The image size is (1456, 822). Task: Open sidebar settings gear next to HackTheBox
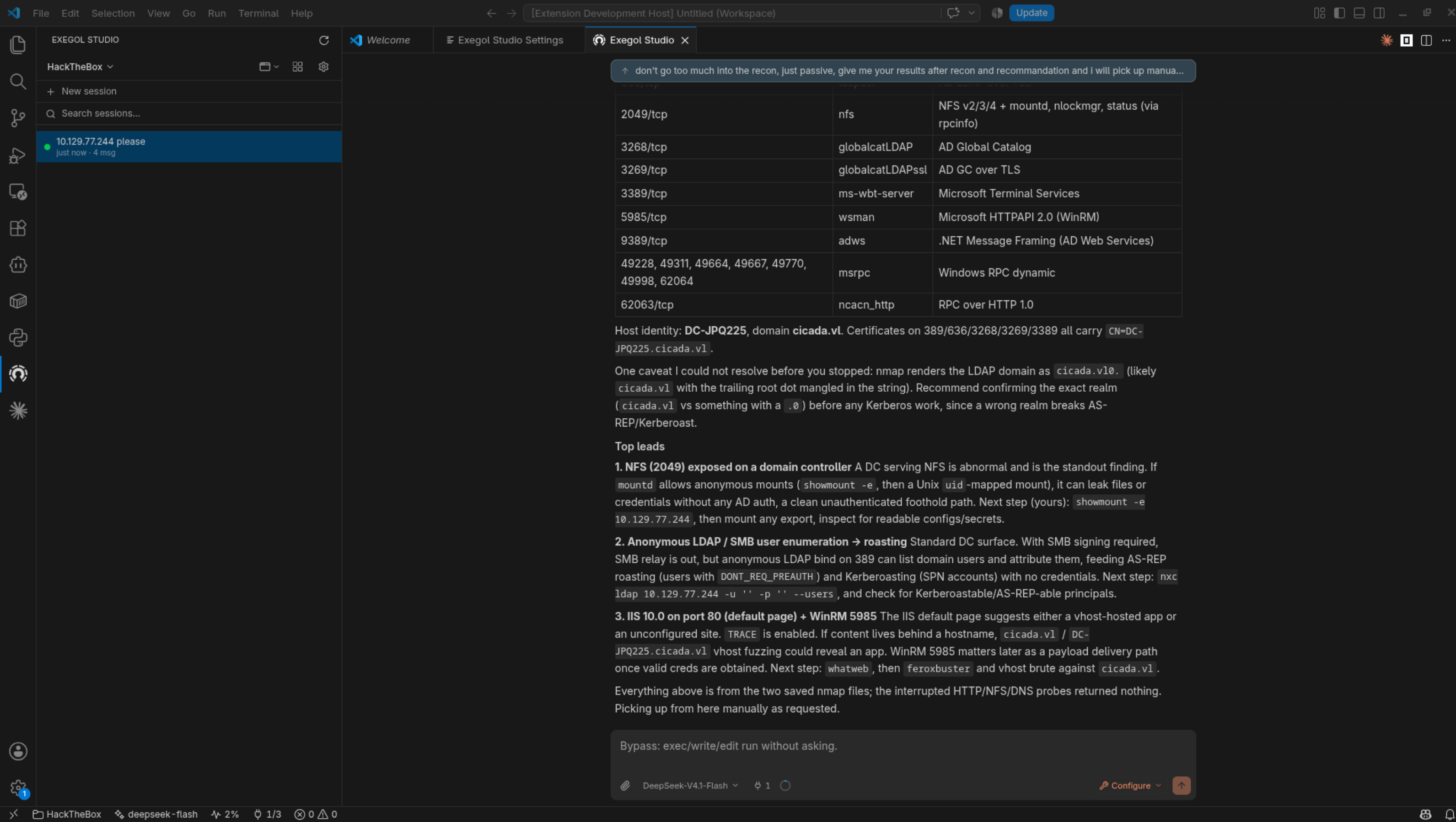click(323, 67)
